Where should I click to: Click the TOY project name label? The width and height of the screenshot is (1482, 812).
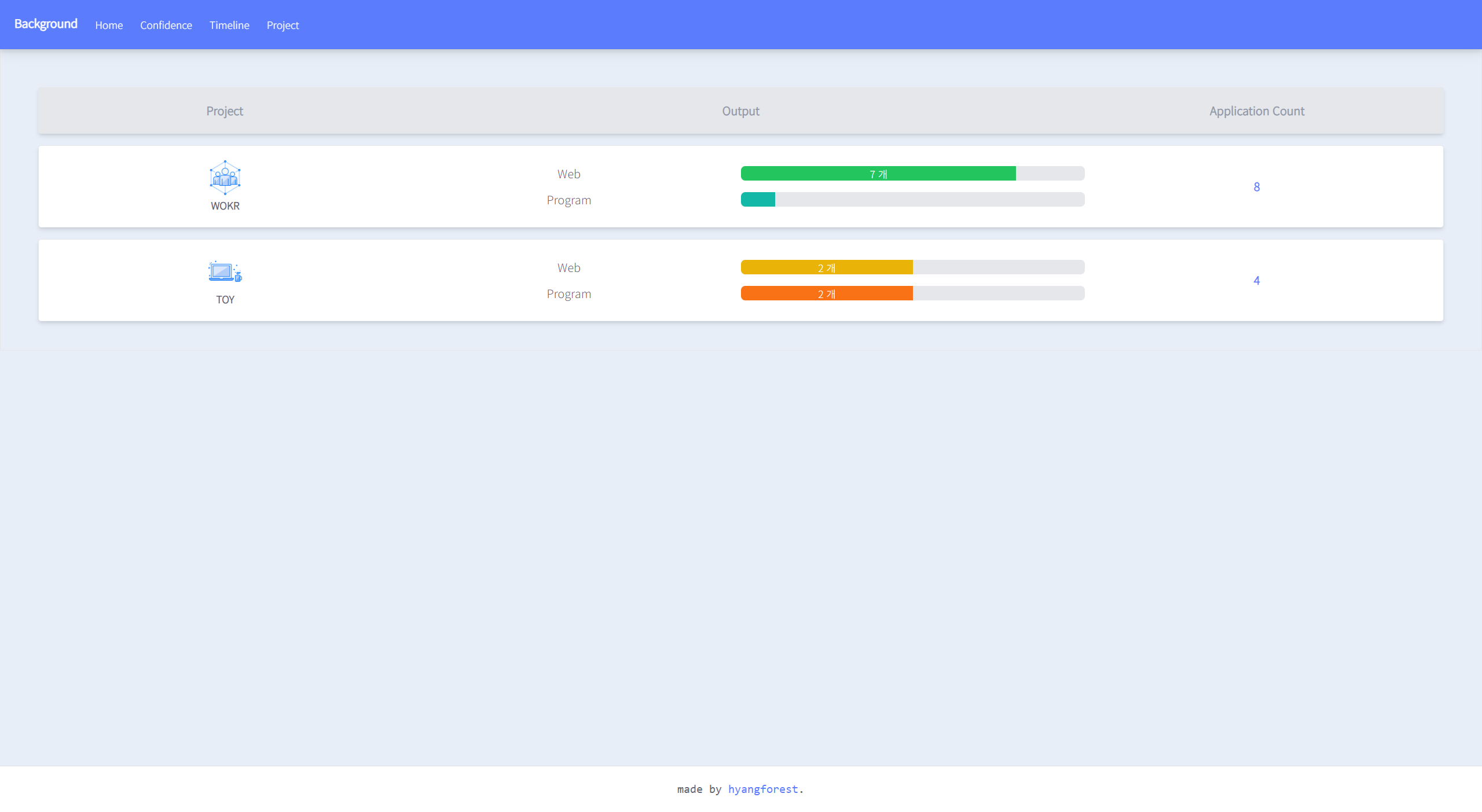click(x=225, y=300)
